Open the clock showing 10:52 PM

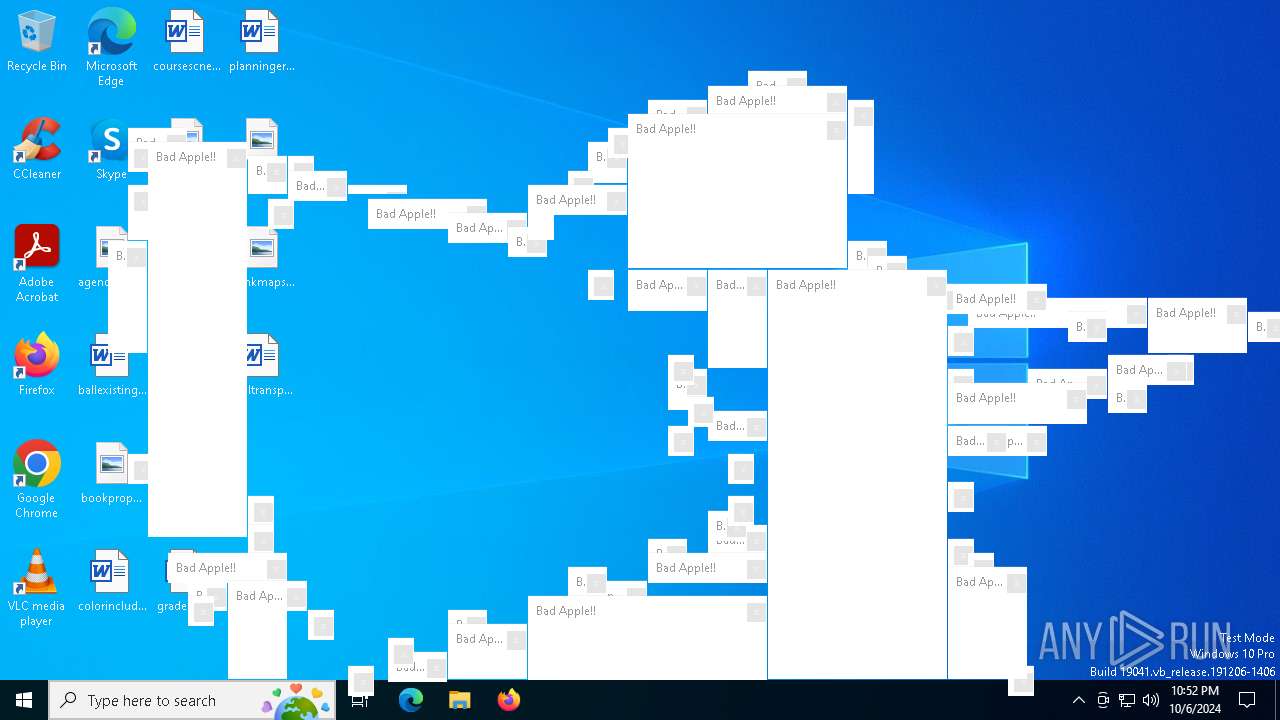tap(1195, 700)
